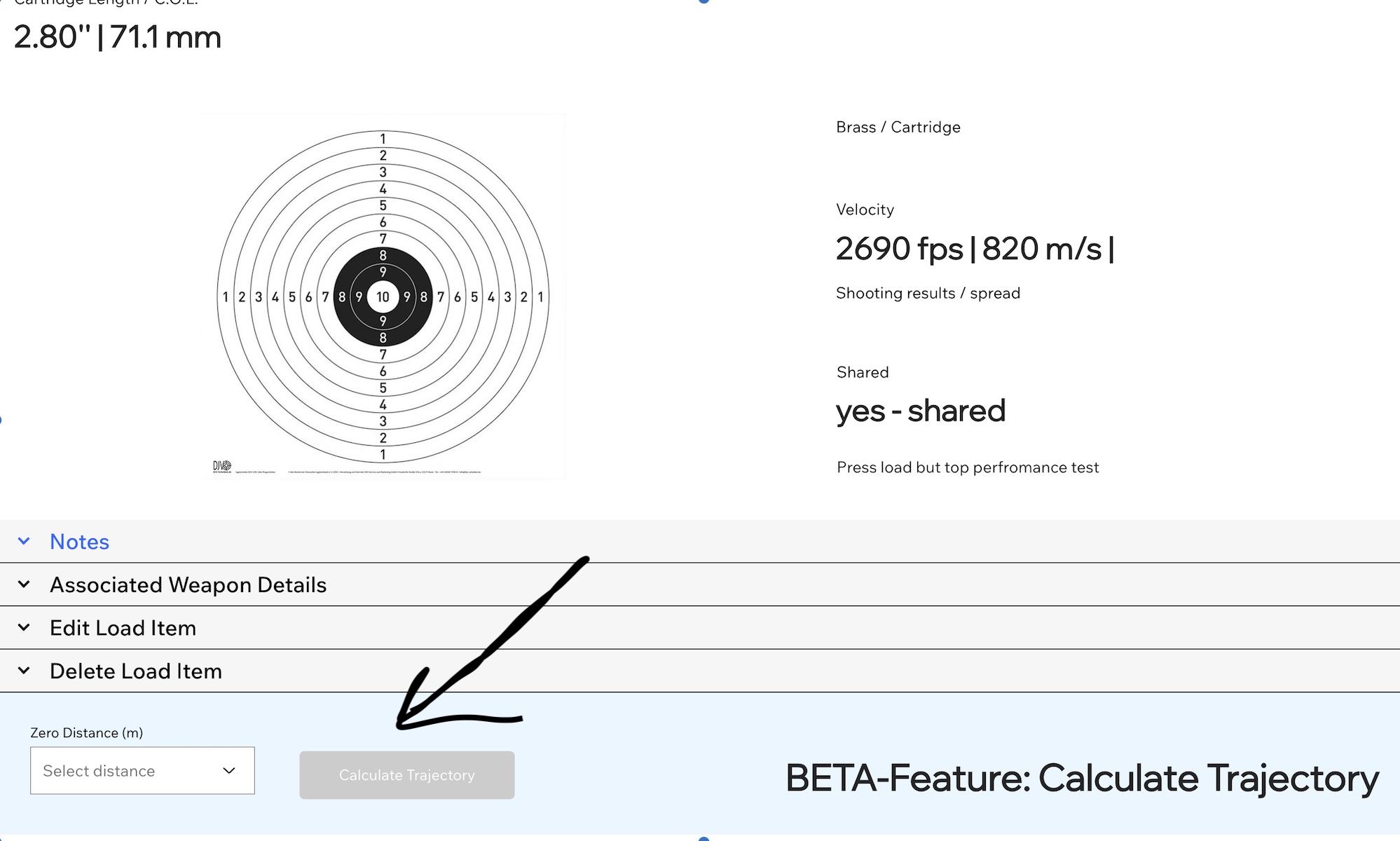Open the Notes accordion item
Screen dimensions: 1400x841
click(x=700, y=541)
